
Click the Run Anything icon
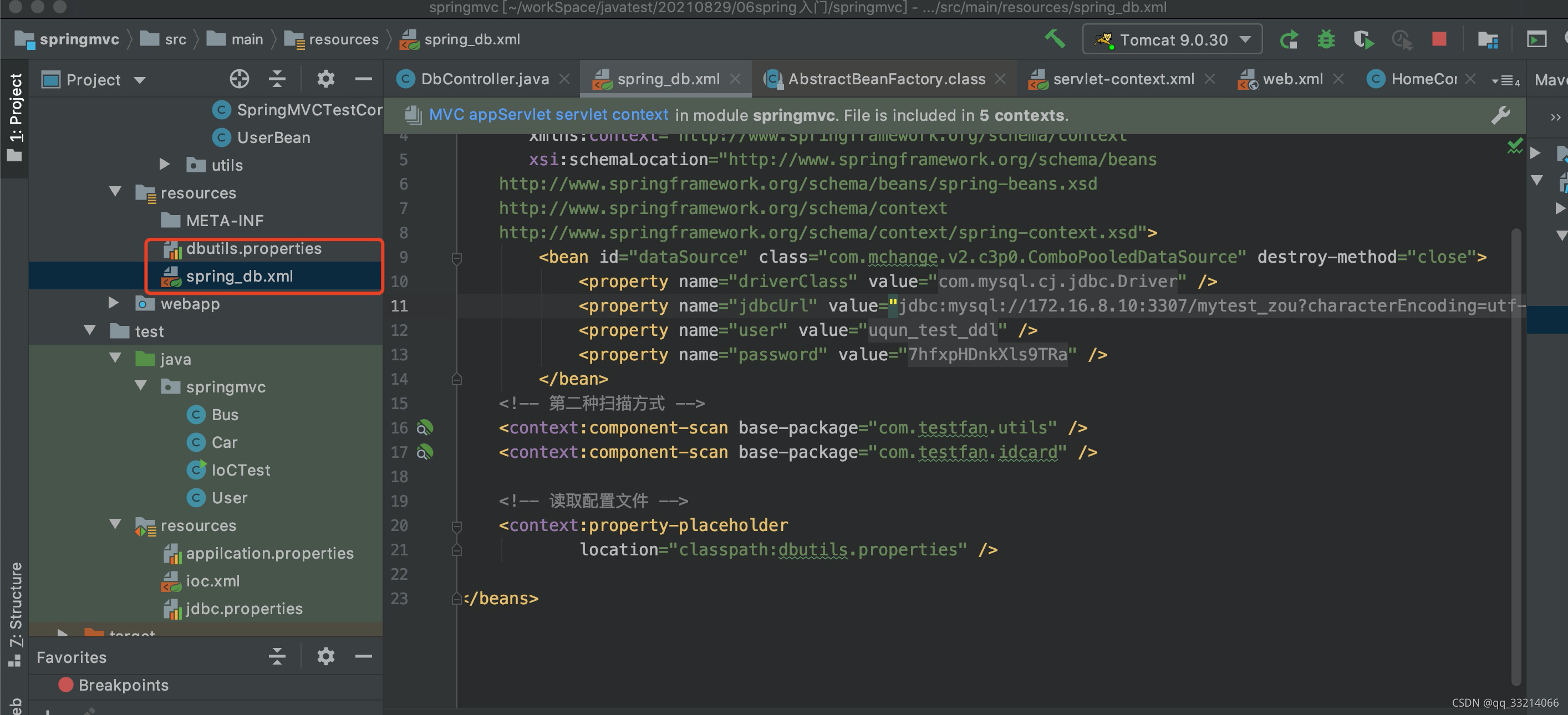[1536, 39]
